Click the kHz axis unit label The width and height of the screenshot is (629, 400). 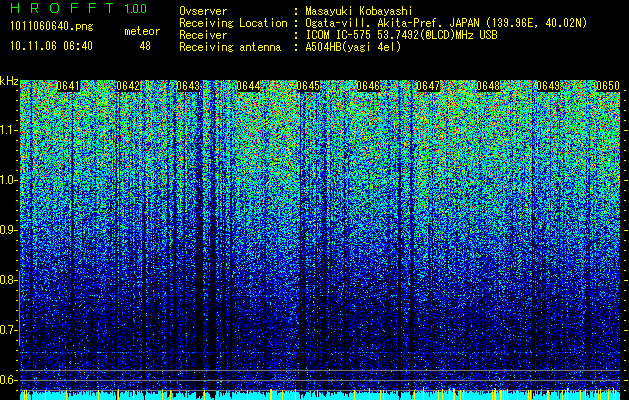pos(9,81)
